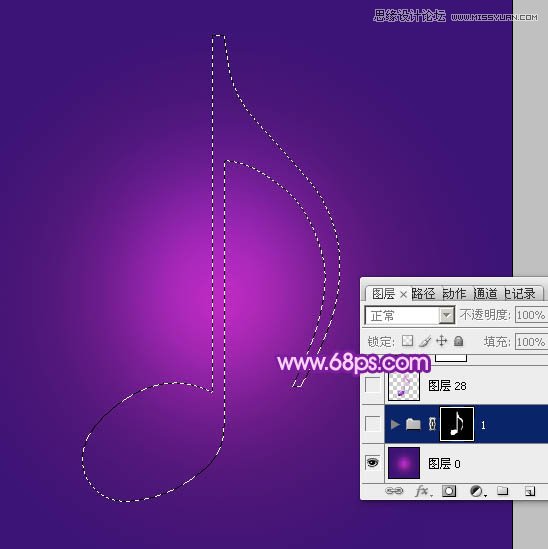Viewport: 548px width, 549px height.
Task: Click the 填充 fill value field
Action: click(x=531, y=342)
